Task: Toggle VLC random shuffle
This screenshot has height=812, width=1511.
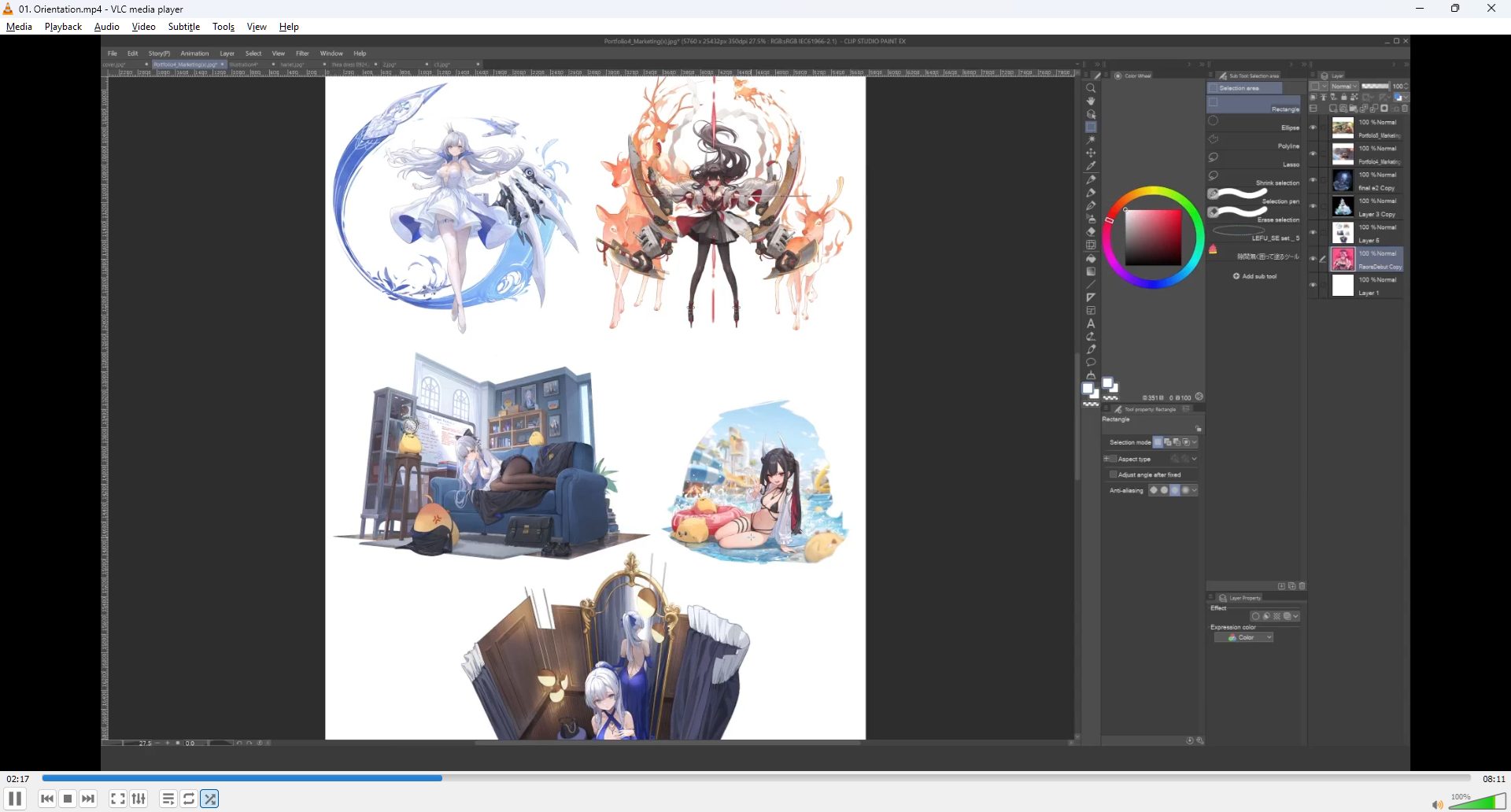Action: pos(209,799)
